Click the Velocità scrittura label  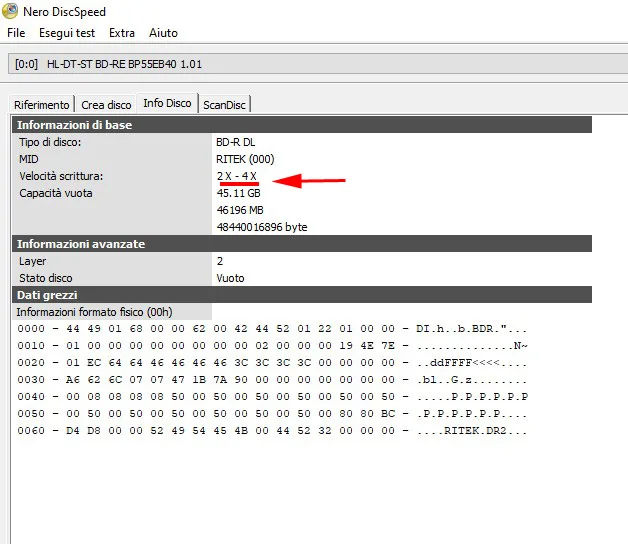61,176
